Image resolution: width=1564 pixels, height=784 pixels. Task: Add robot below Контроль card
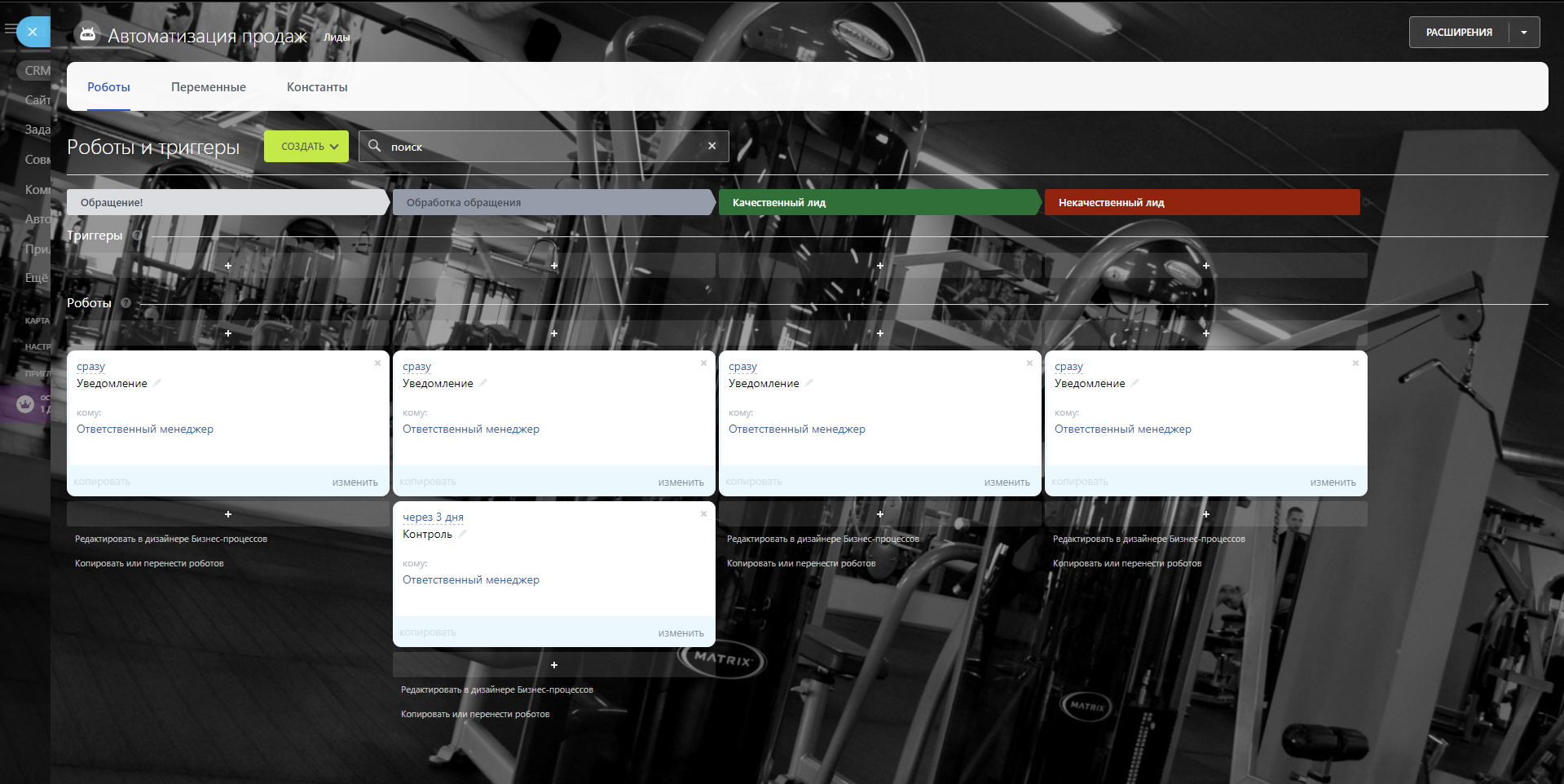click(554, 665)
